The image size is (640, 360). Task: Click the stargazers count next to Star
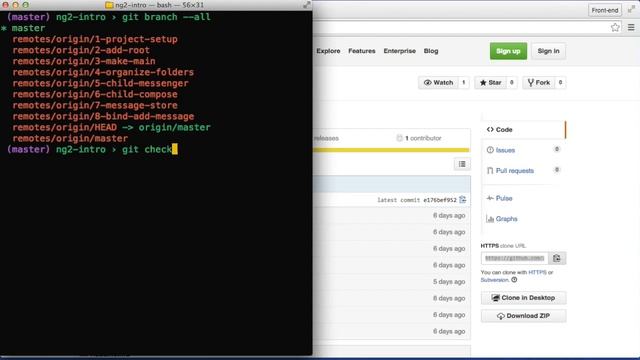click(511, 82)
